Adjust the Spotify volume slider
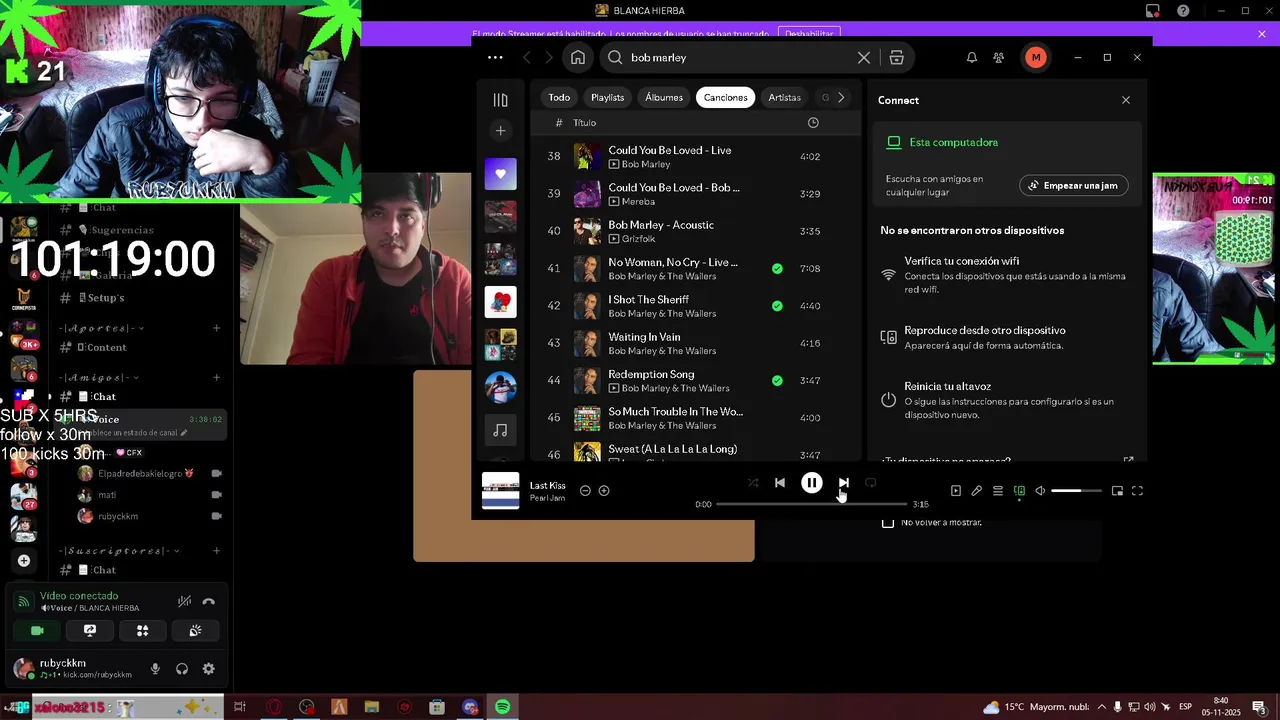The height and width of the screenshot is (720, 1280). 1076,491
